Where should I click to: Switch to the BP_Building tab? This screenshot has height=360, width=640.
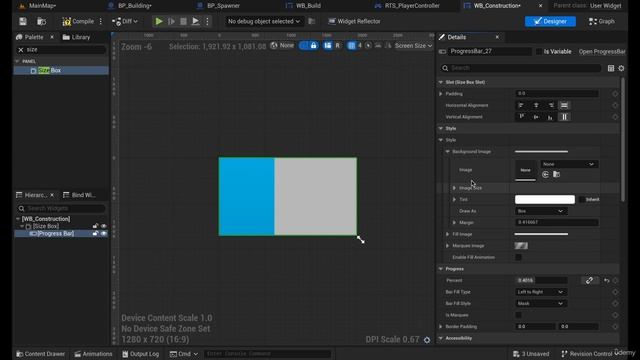point(130,6)
